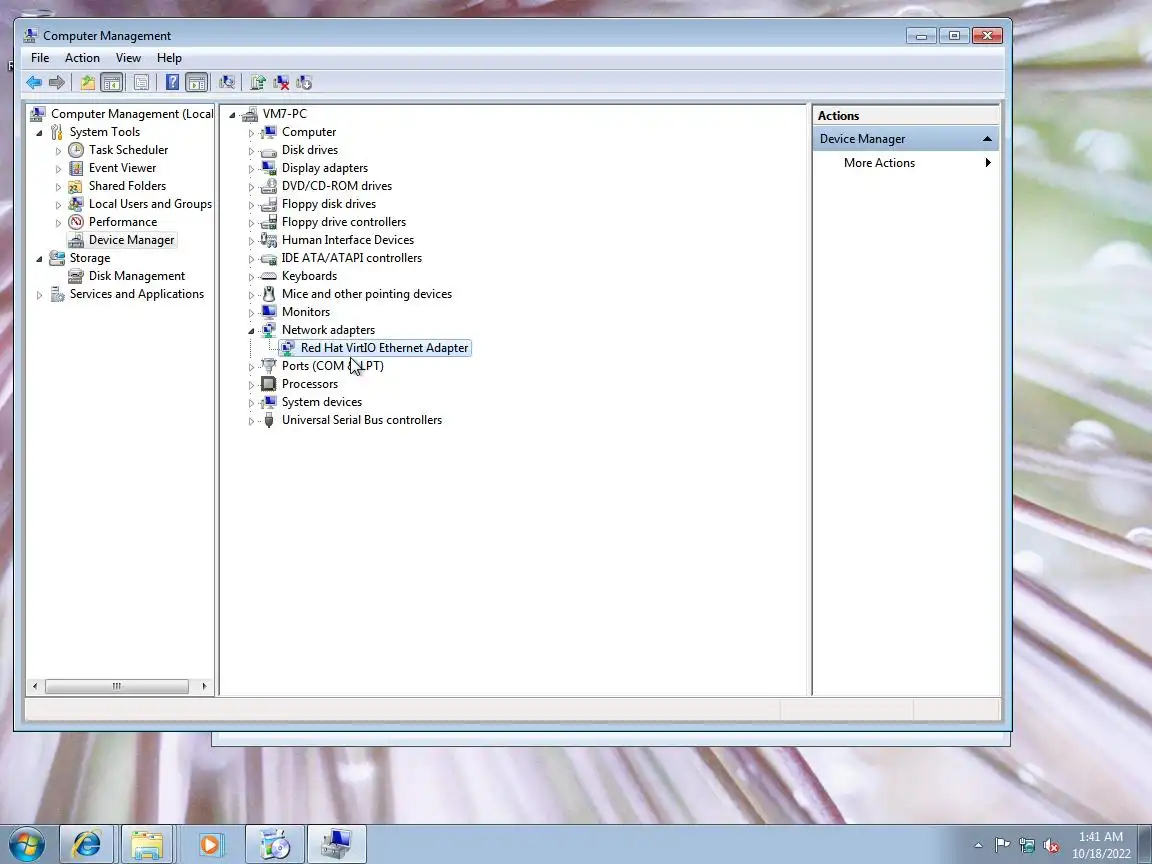Expand the Task Scheduler node
The image size is (1152, 864).
(58, 151)
